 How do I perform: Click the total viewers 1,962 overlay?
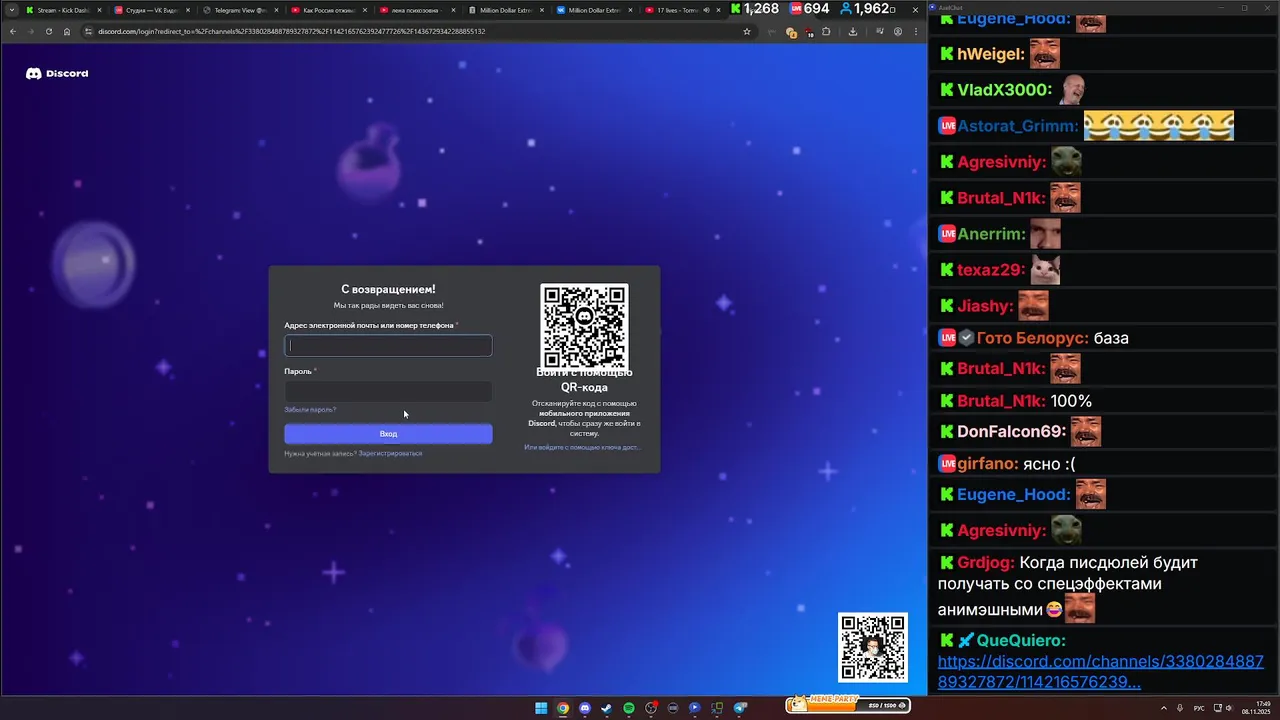click(x=865, y=9)
